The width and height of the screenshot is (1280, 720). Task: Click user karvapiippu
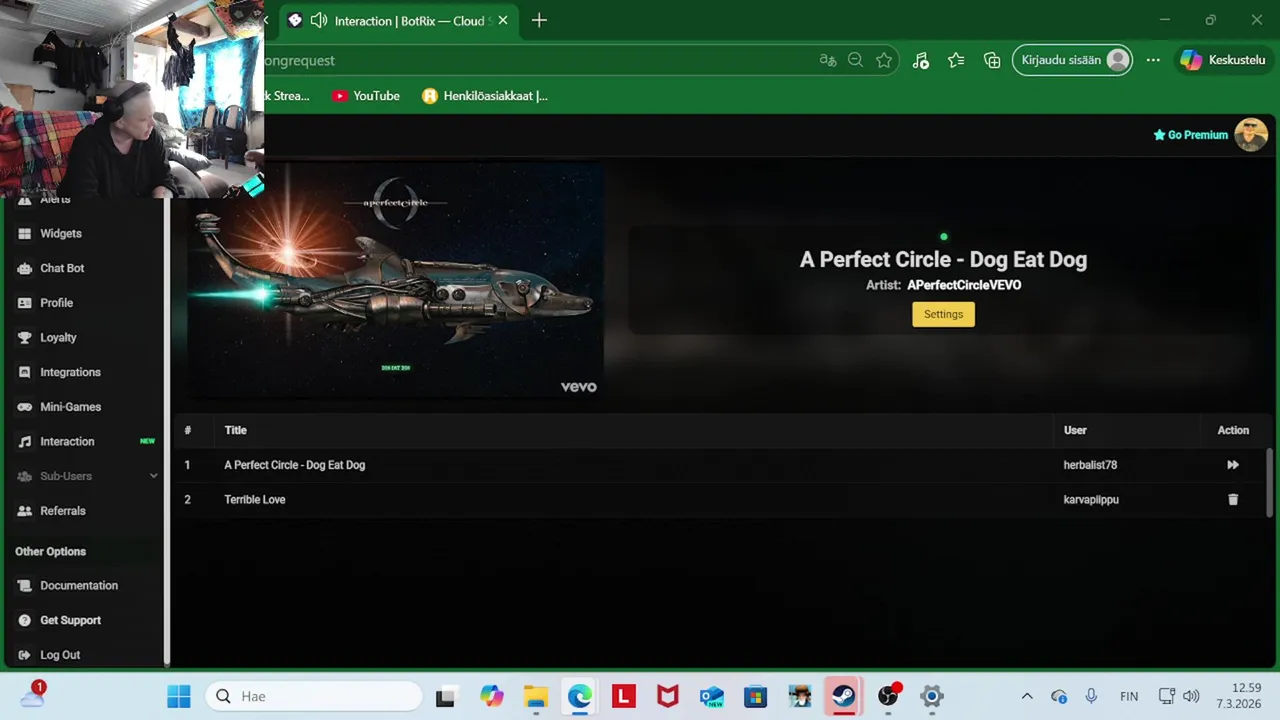1091,499
